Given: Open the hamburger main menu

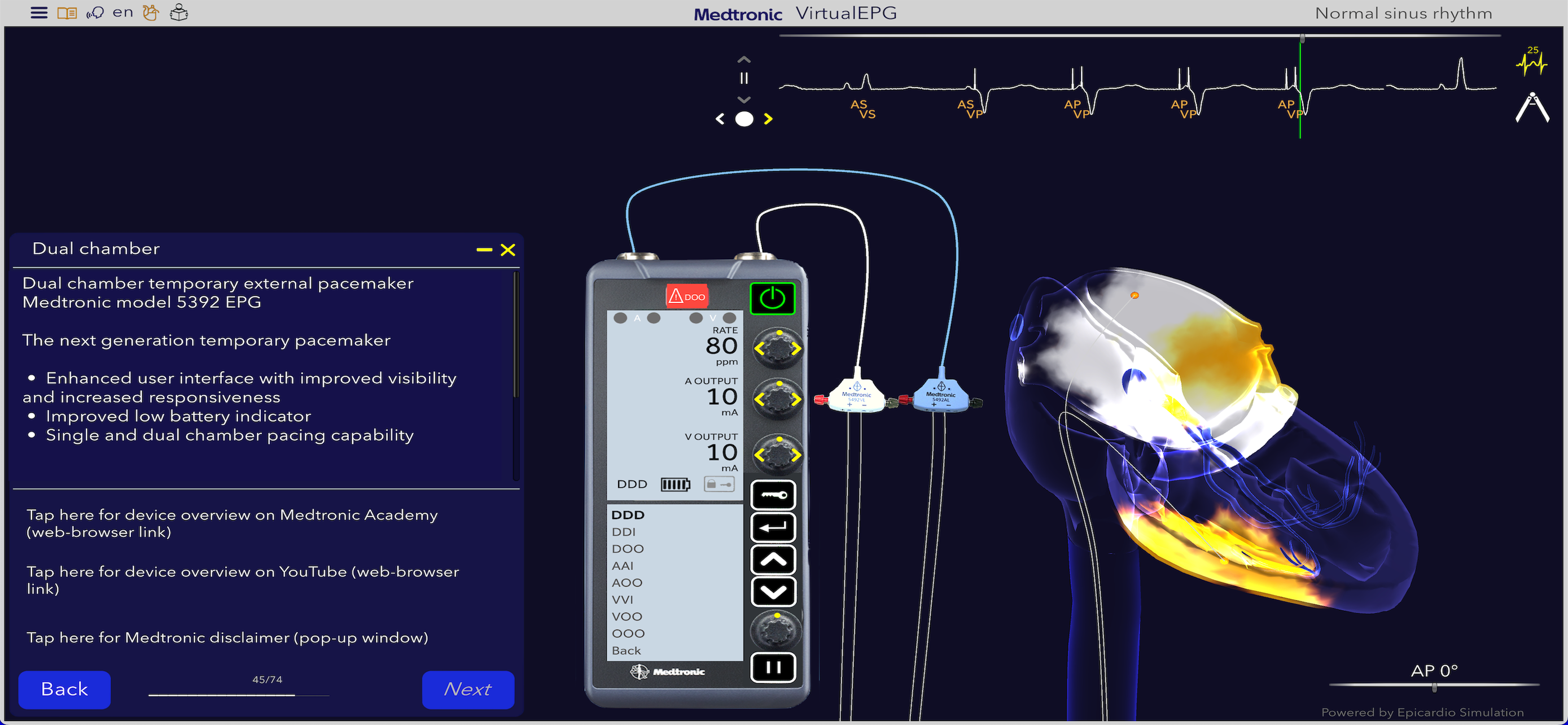Looking at the screenshot, I should click(x=39, y=13).
